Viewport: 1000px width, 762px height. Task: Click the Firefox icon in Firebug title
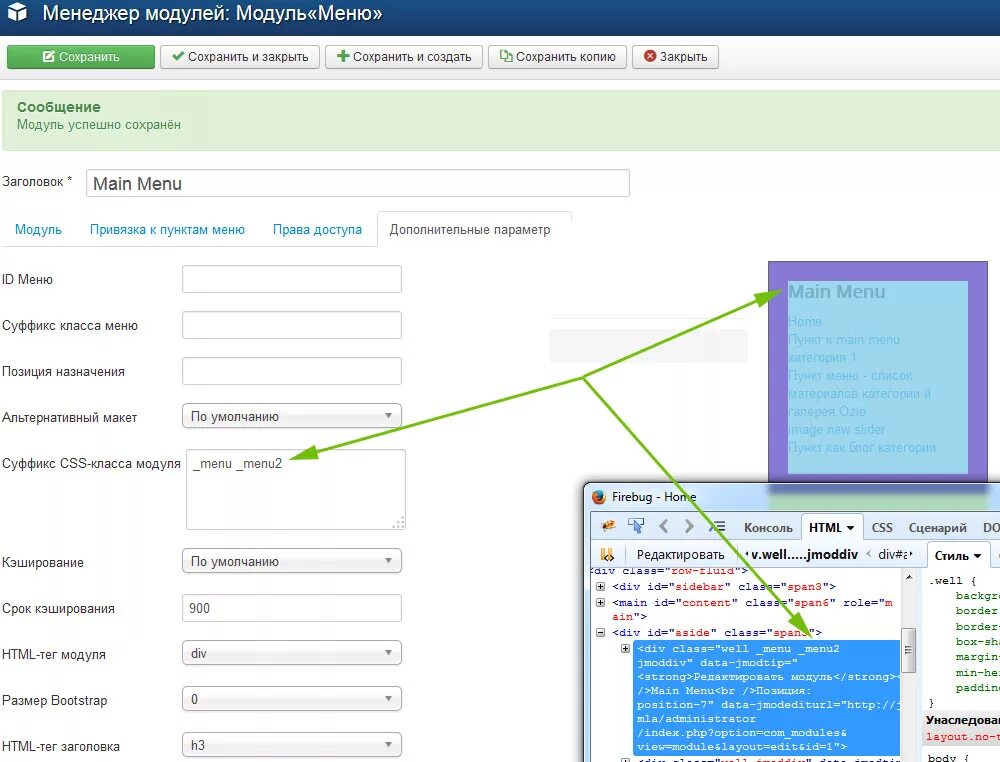click(598, 497)
